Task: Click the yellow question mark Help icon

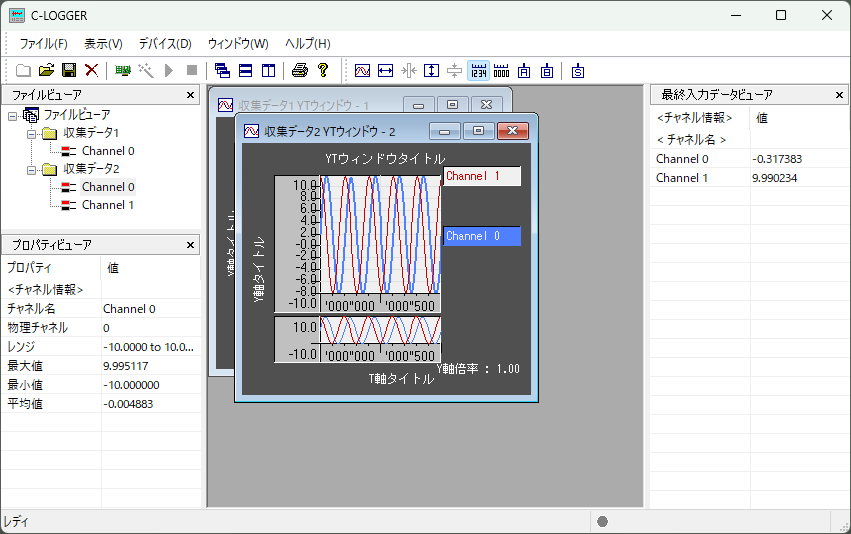Action: 322,70
